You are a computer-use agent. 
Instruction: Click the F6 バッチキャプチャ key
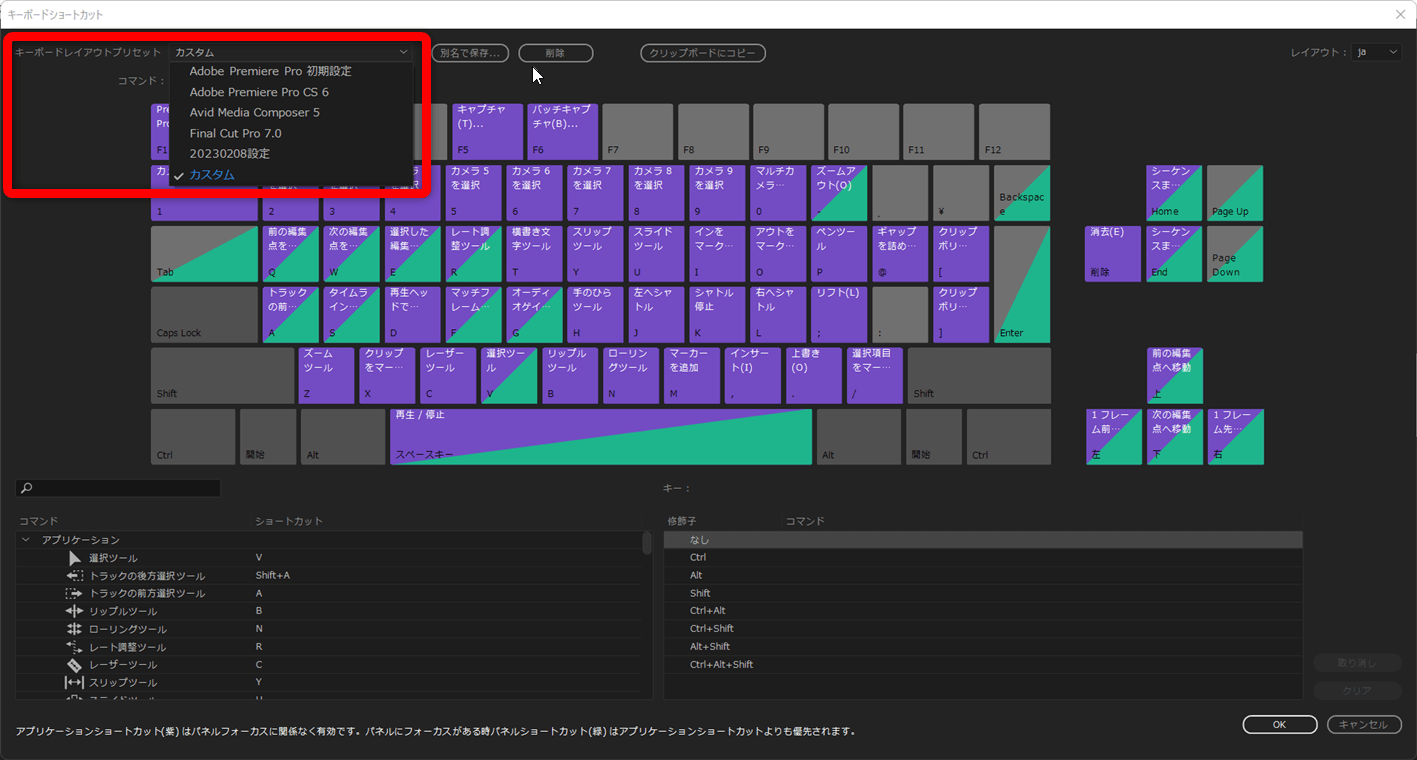[x=563, y=131]
